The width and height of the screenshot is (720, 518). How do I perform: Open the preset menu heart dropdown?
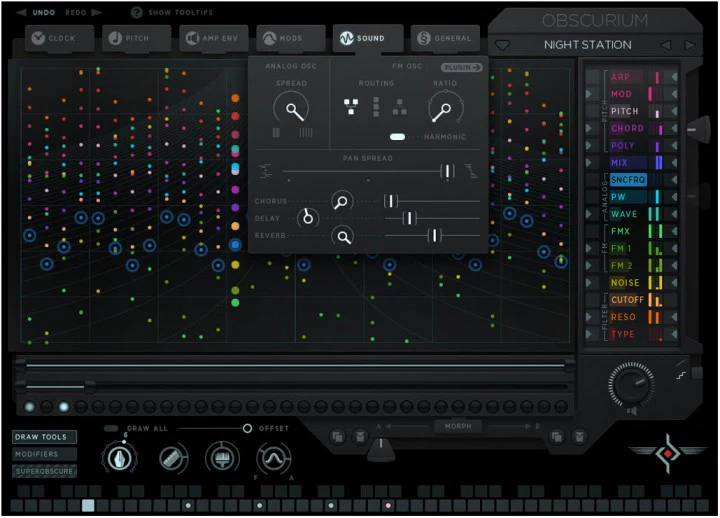point(502,45)
